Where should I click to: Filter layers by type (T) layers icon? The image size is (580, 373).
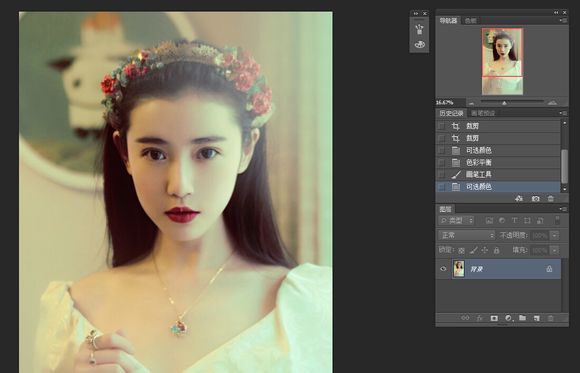click(x=515, y=221)
